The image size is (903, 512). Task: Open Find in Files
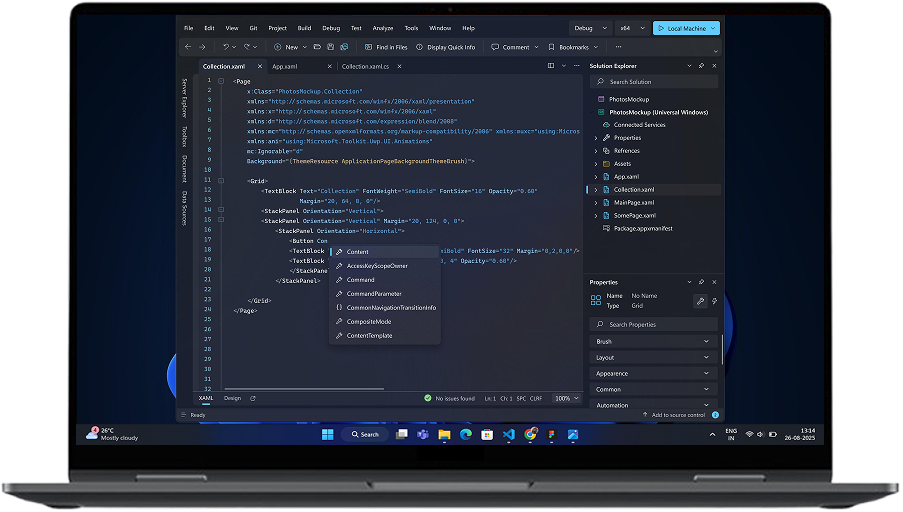click(x=386, y=47)
